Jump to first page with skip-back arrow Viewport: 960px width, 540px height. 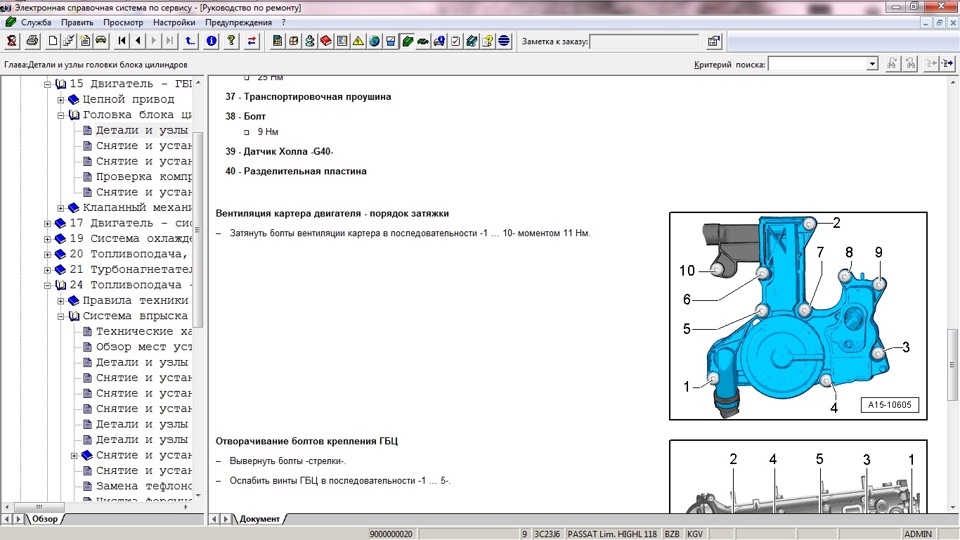[122, 41]
